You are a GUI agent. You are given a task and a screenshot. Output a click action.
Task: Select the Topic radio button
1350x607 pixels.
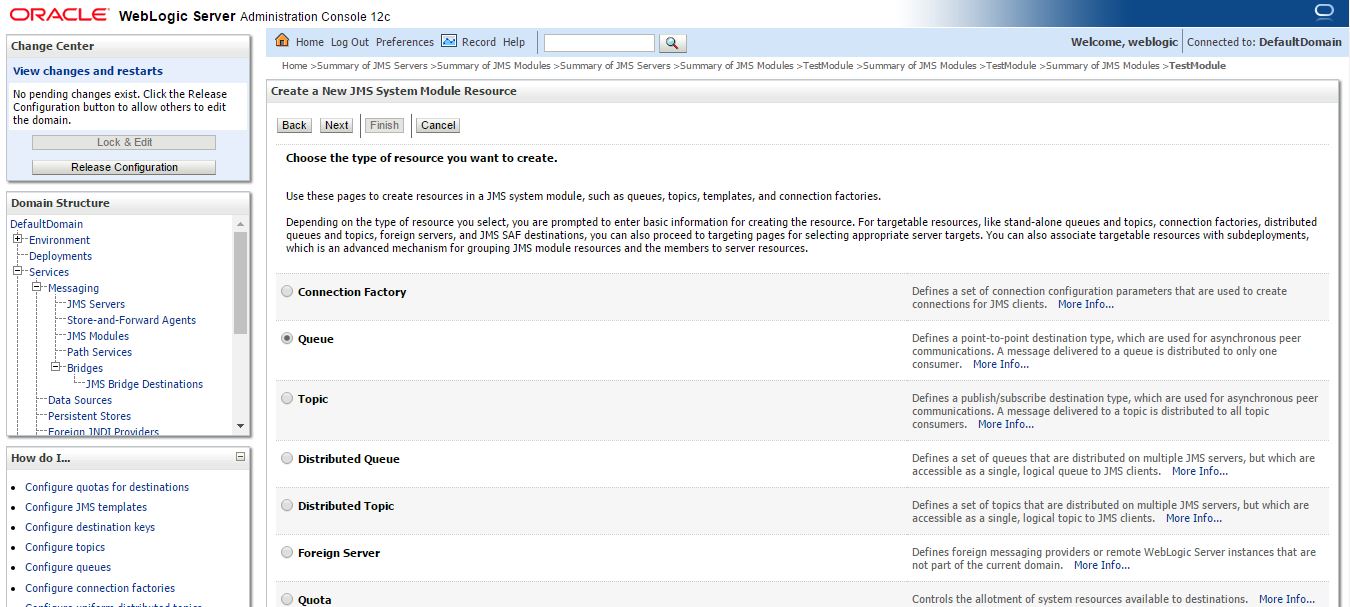(x=288, y=399)
